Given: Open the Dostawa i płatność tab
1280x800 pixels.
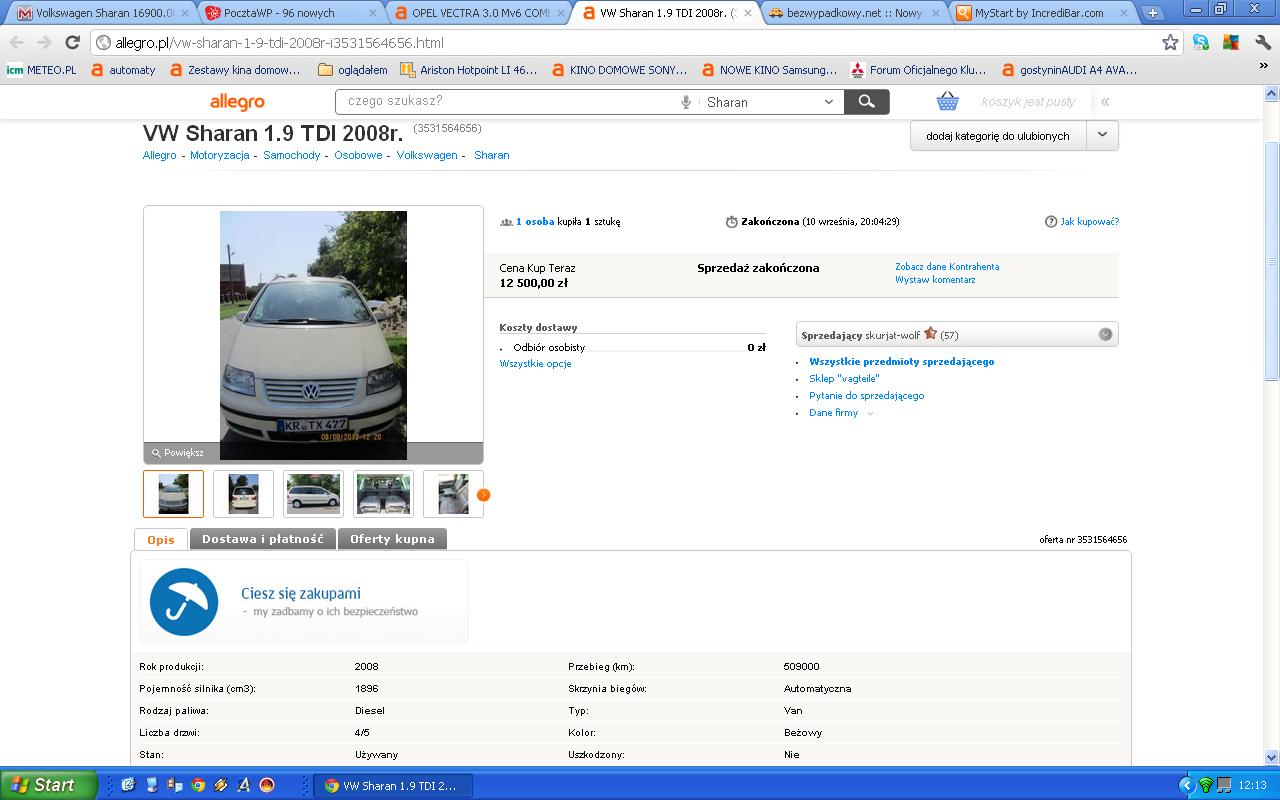Looking at the screenshot, I should [263, 539].
